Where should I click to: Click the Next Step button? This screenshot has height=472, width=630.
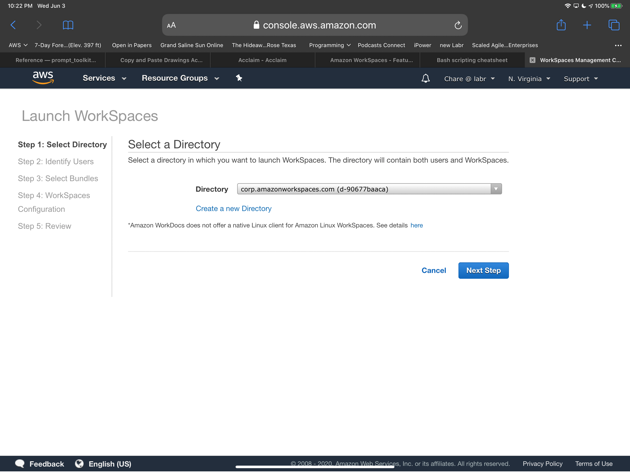click(483, 270)
